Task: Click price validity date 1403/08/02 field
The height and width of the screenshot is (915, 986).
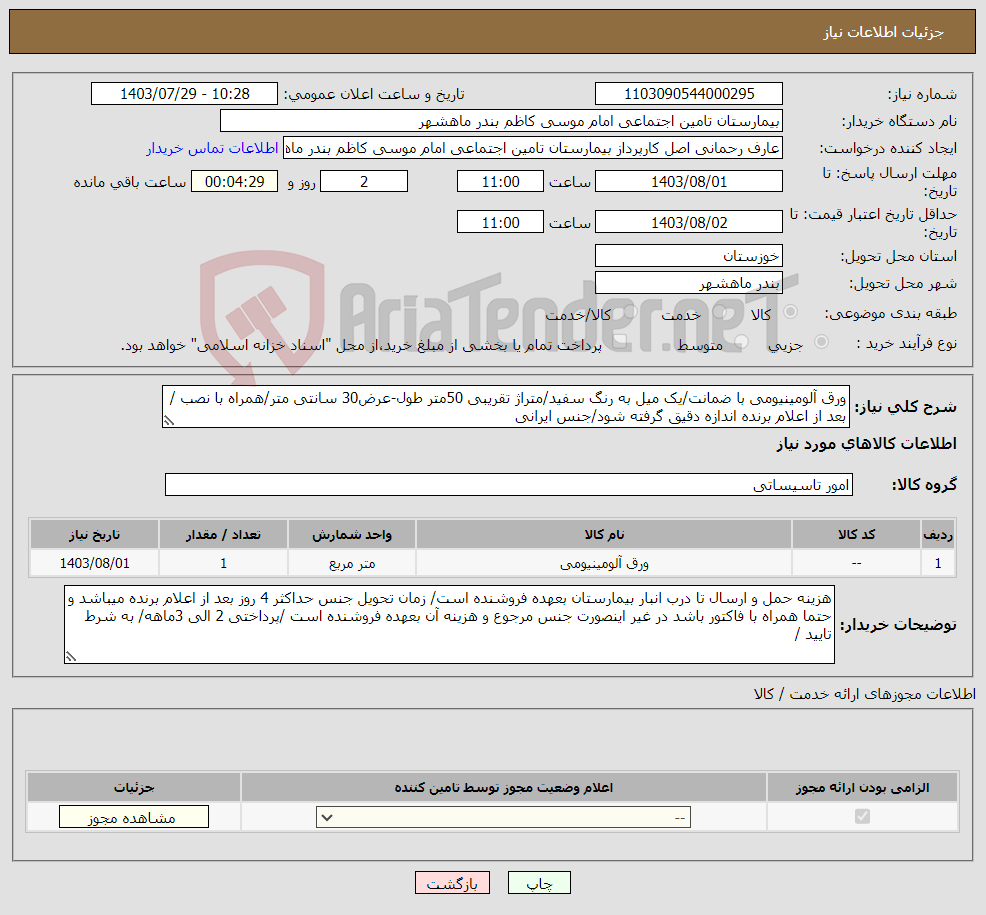Action: point(689,222)
